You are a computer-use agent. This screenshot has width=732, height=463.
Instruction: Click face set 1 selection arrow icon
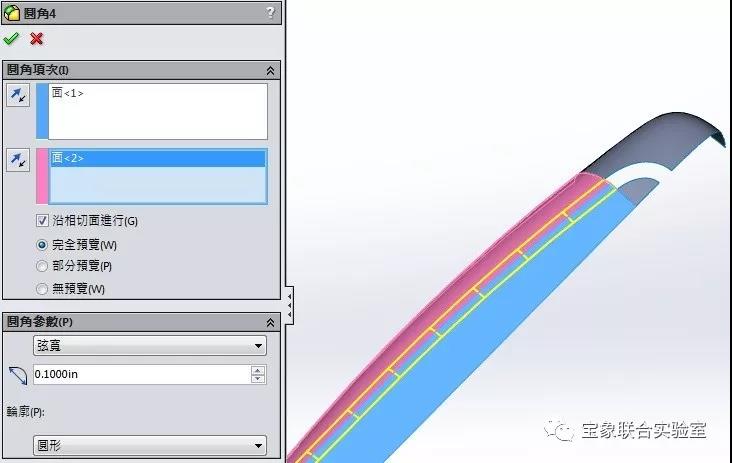coord(18,95)
